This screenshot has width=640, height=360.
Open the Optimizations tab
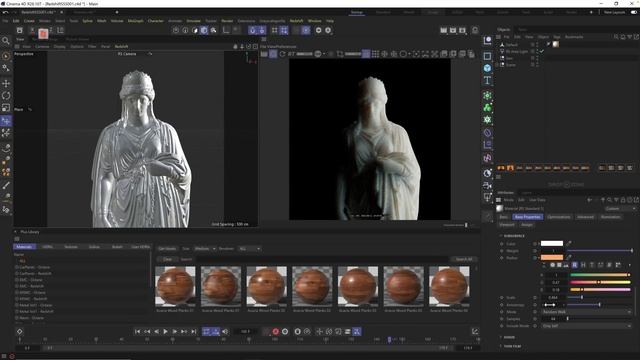point(559,217)
